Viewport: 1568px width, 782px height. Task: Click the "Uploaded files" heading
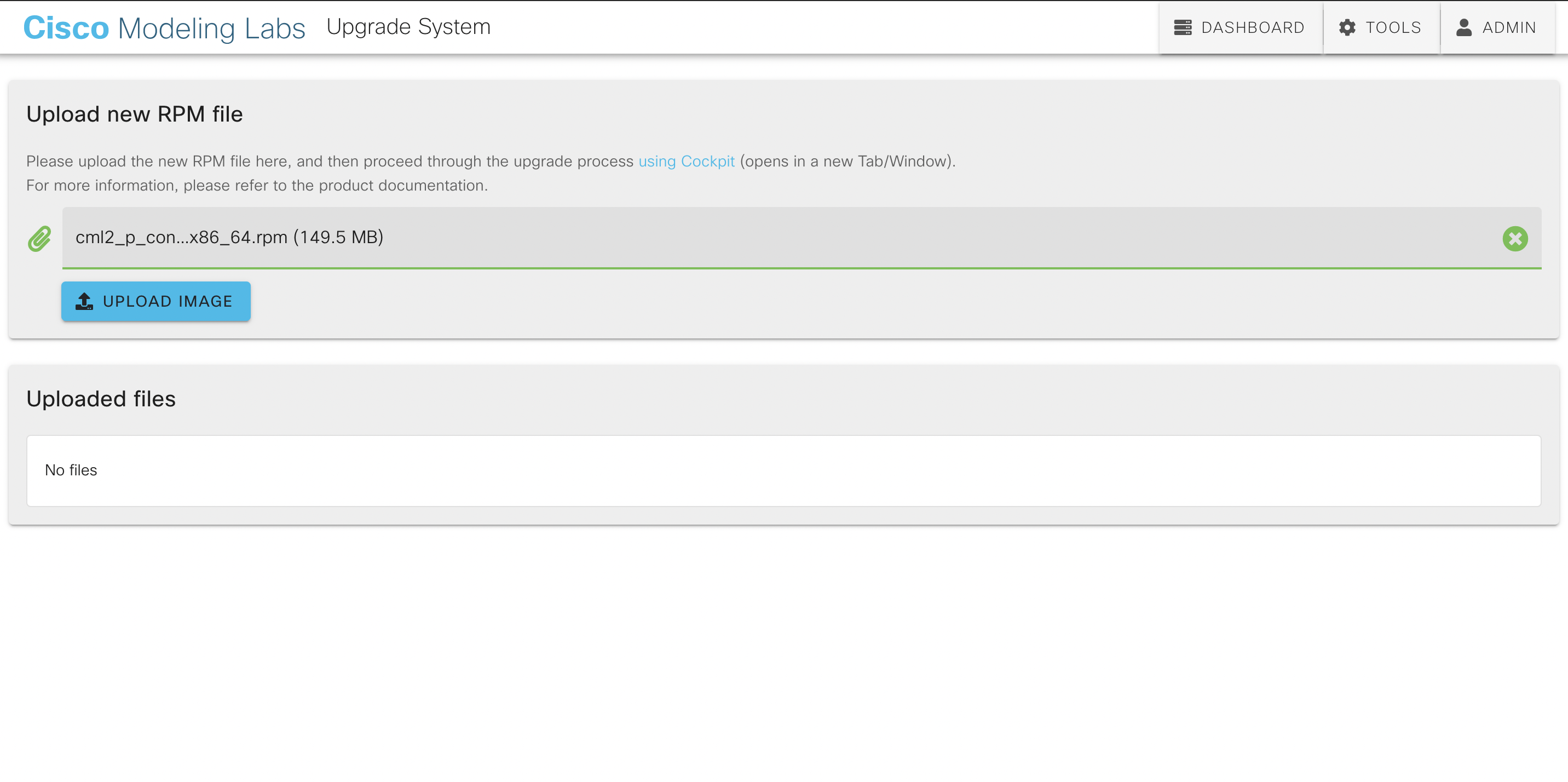pos(101,399)
